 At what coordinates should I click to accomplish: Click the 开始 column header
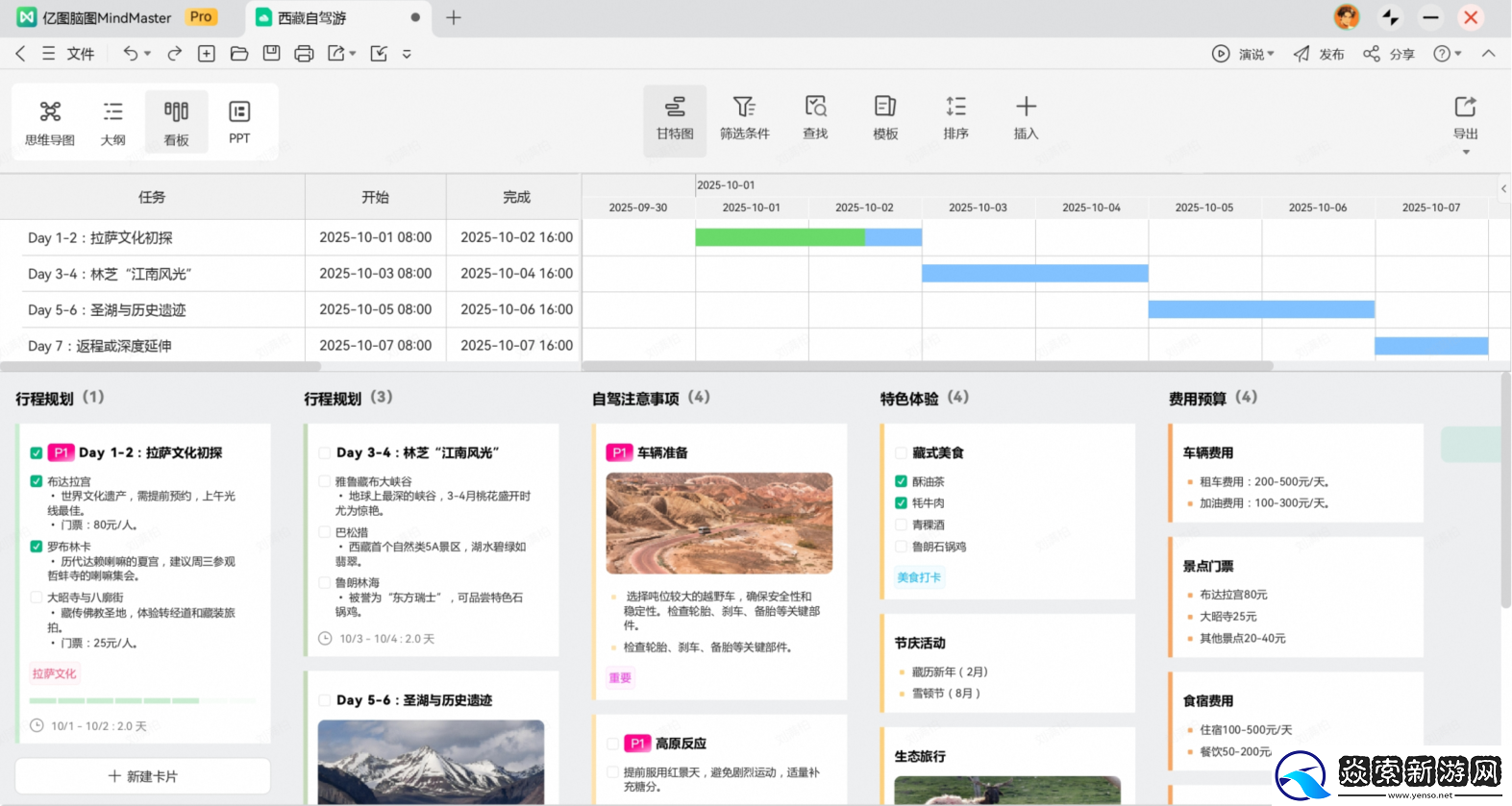pos(375,197)
